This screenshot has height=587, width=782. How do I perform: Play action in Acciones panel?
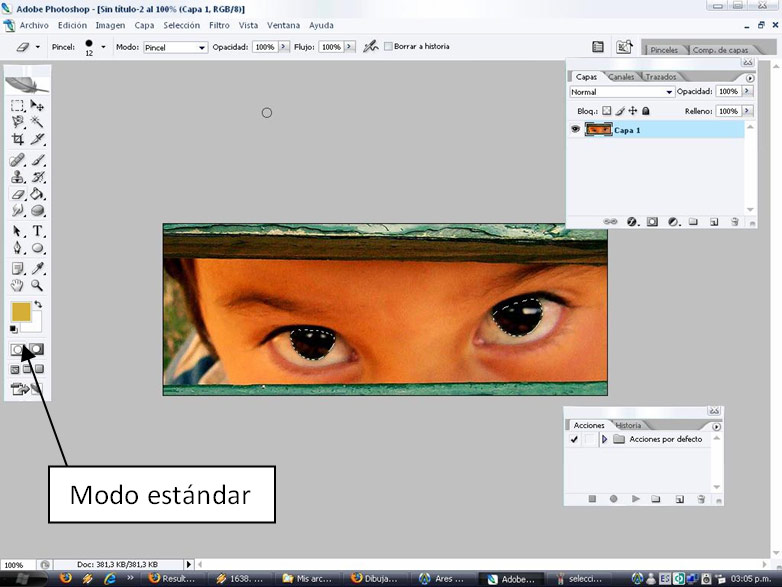635,499
